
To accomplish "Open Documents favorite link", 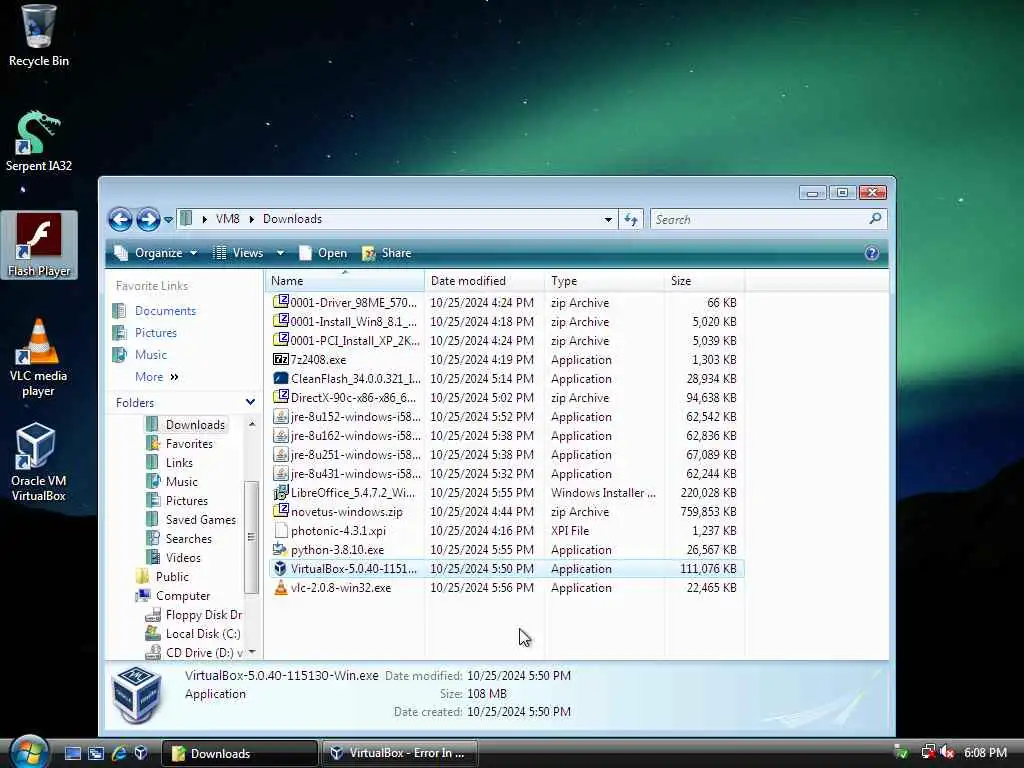I will click(x=165, y=311).
